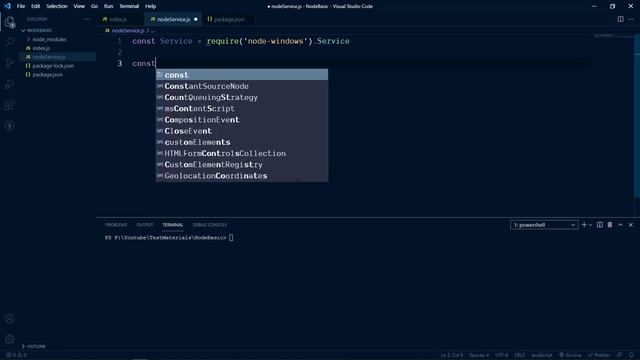
Task: Open the Source Control view
Action: (x=10, y=63)
